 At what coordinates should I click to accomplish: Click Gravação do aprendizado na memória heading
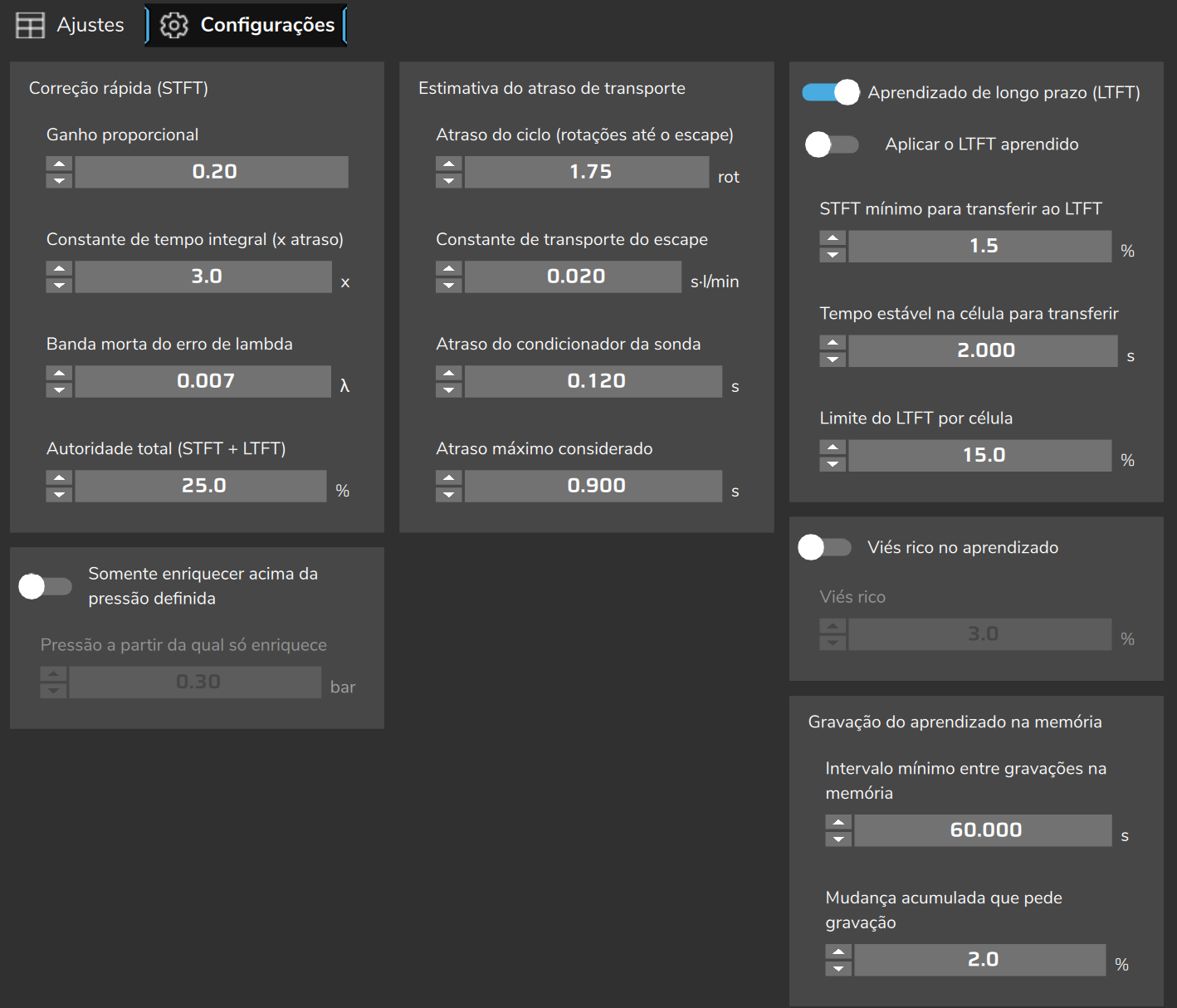click(x=955, y=722)
